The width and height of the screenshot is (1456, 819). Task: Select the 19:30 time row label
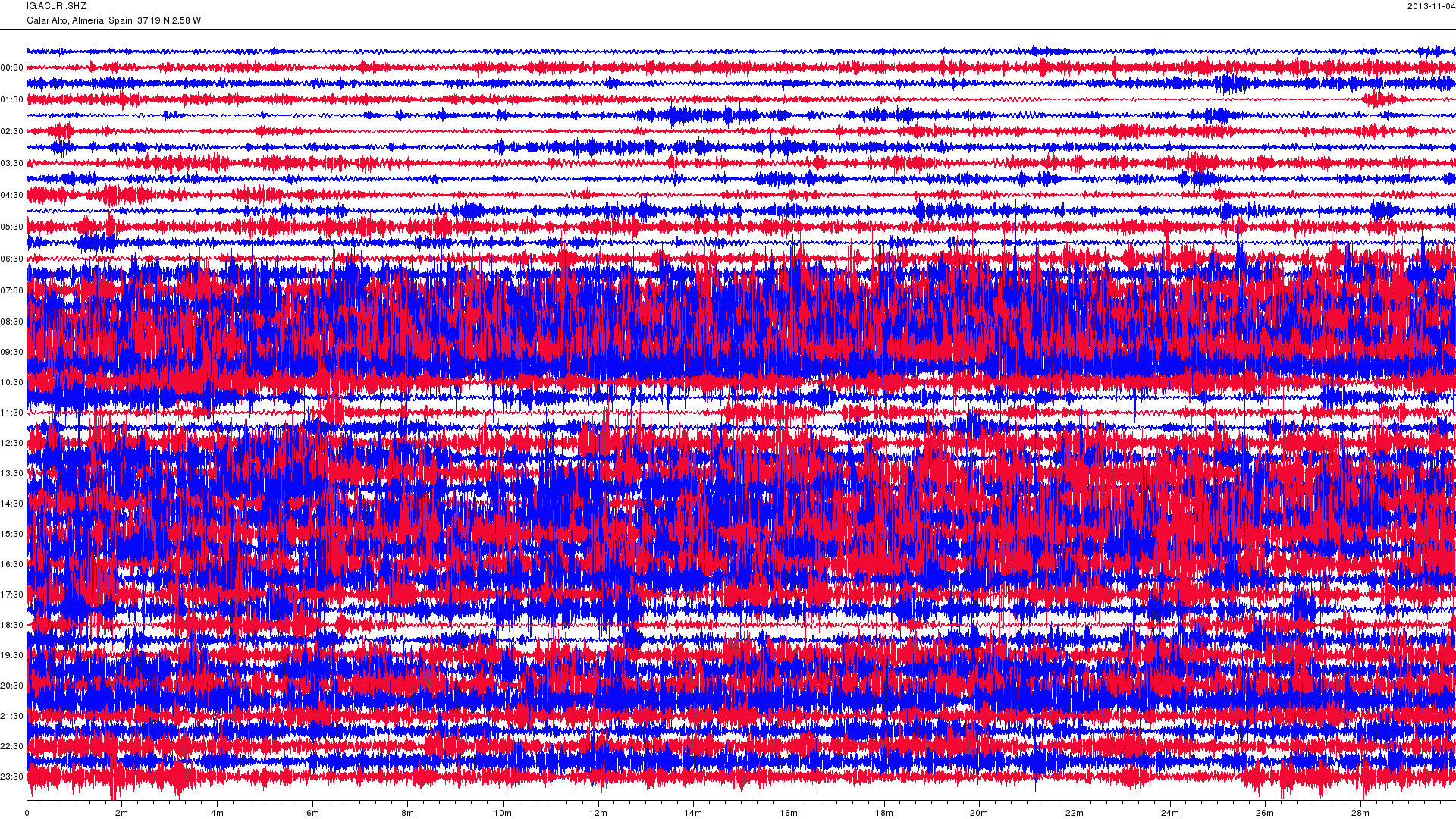12,656
